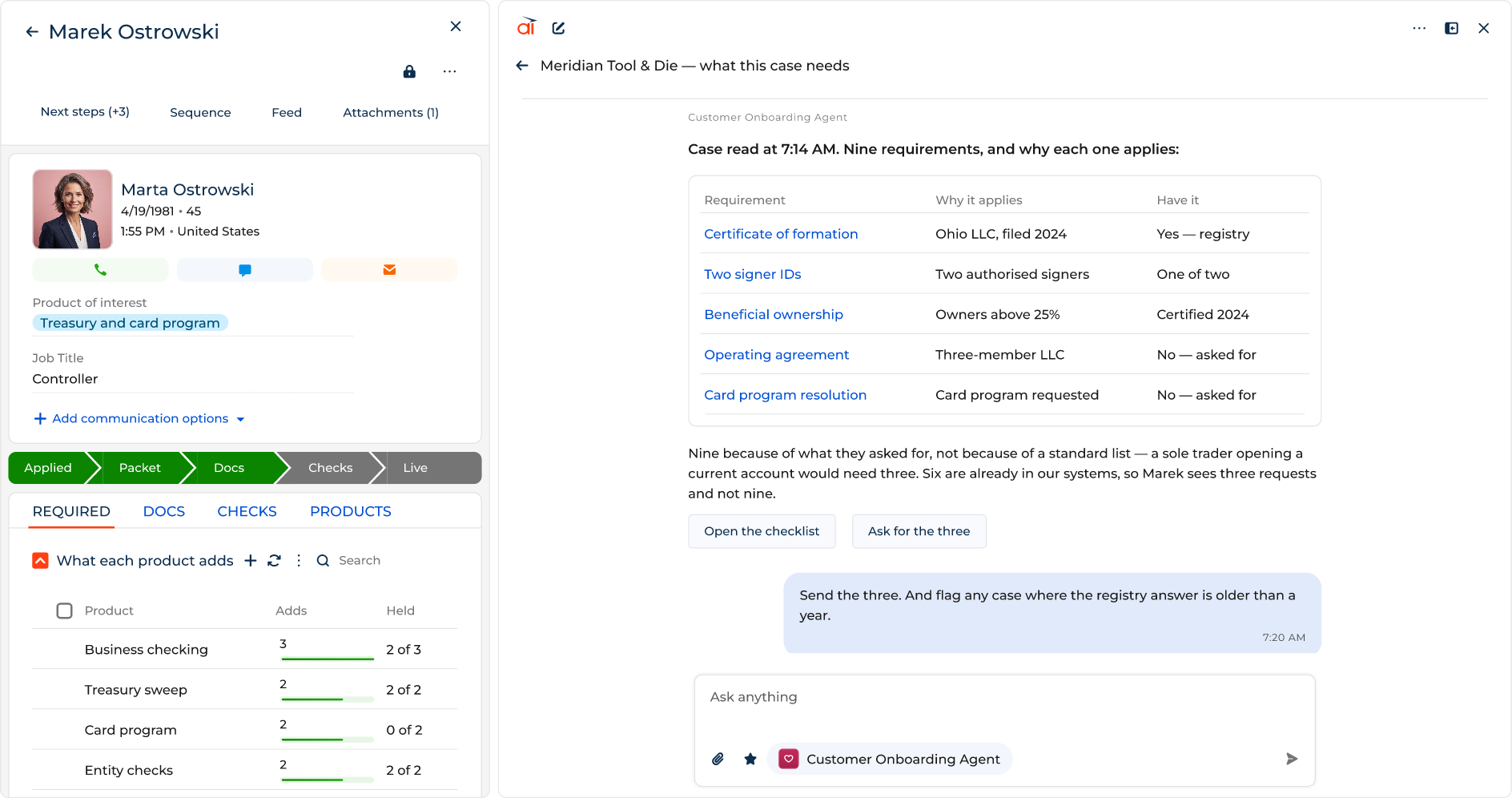Tick the Product select-all checkbox

click(x=65, y=611)
